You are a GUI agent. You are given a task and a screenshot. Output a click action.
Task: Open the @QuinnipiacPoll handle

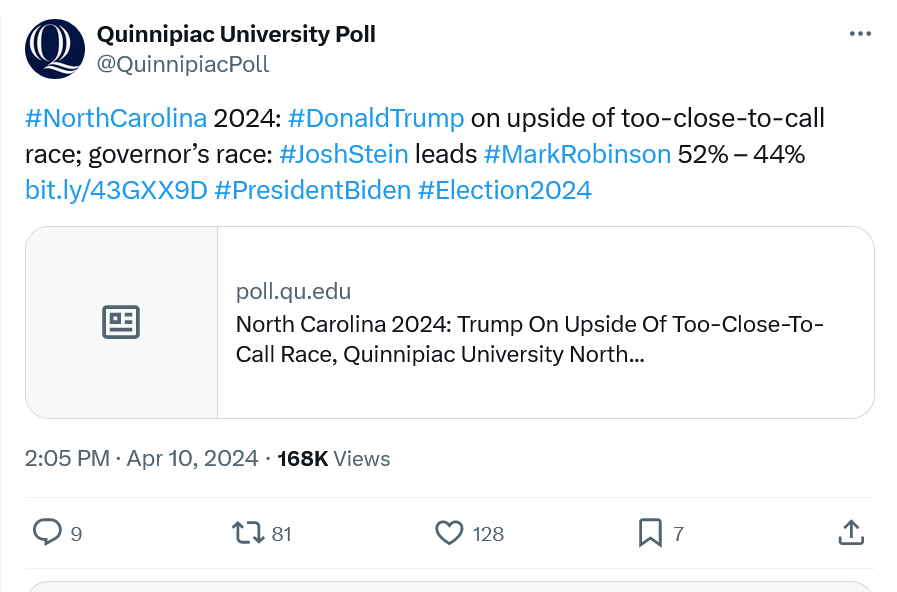(x=183, y=64)
